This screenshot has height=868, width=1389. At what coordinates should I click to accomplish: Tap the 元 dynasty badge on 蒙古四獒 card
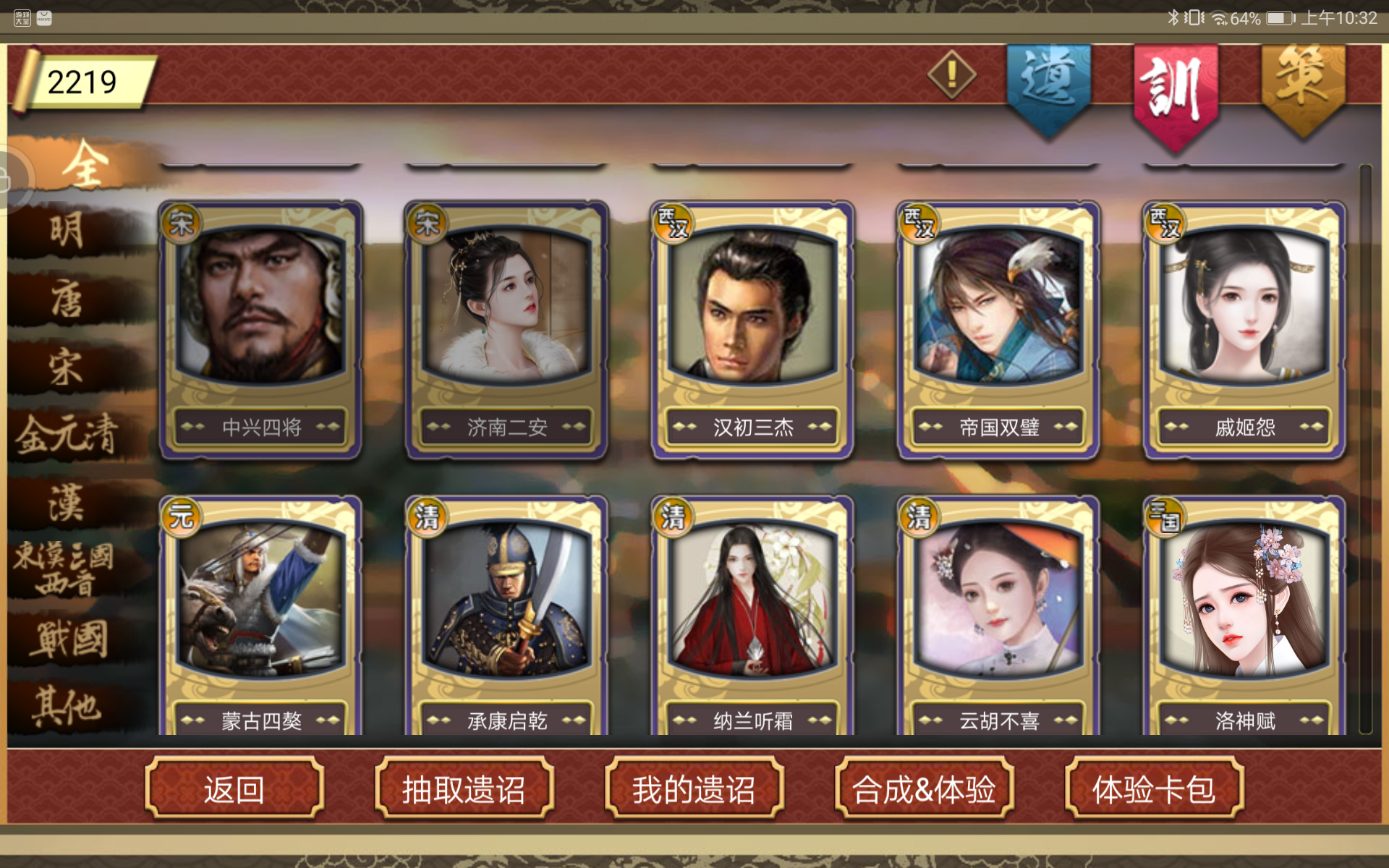(x=181, y=516)
